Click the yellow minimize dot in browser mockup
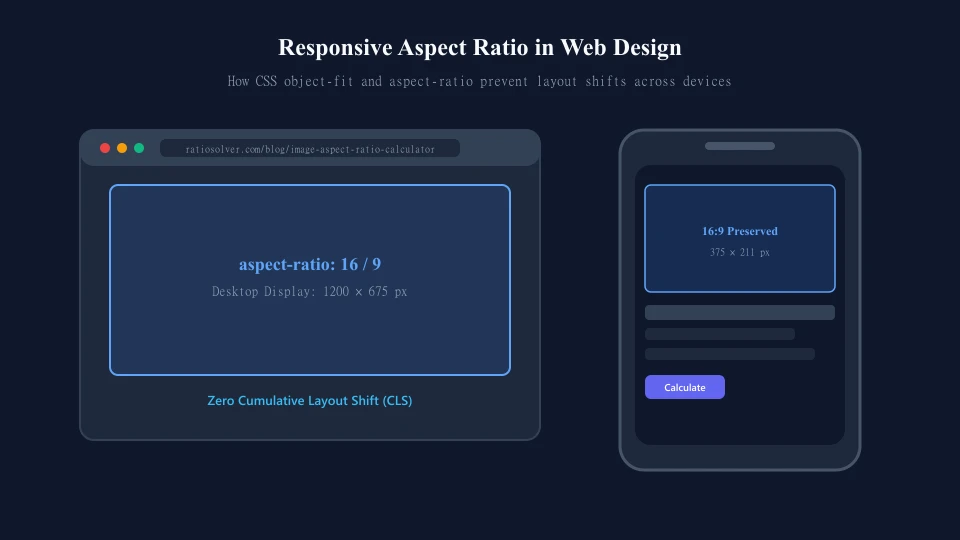 [122, 148]
